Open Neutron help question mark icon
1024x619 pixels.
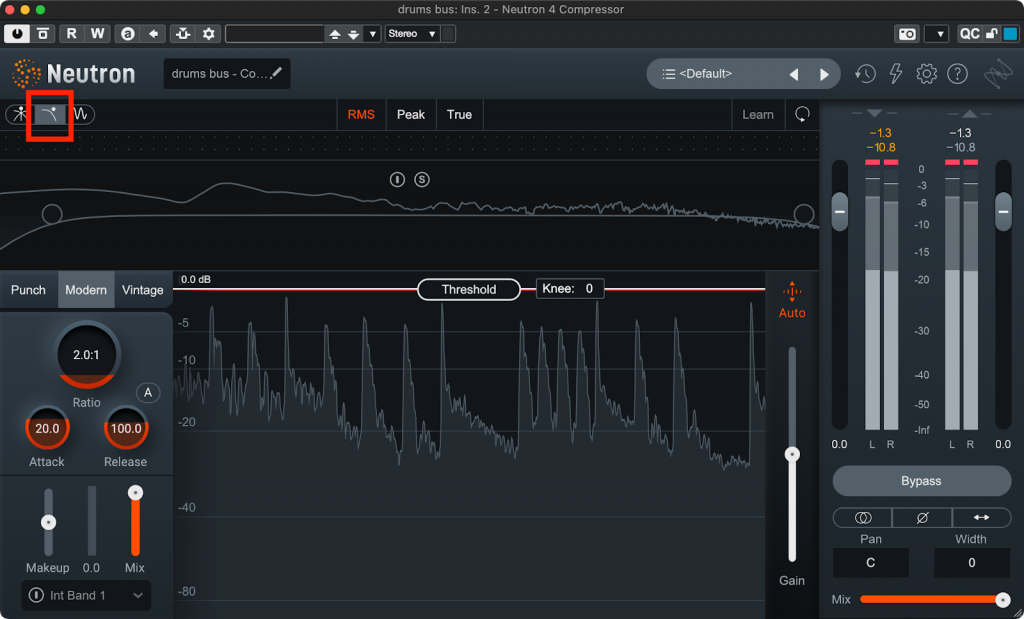[x=957, y=74]
